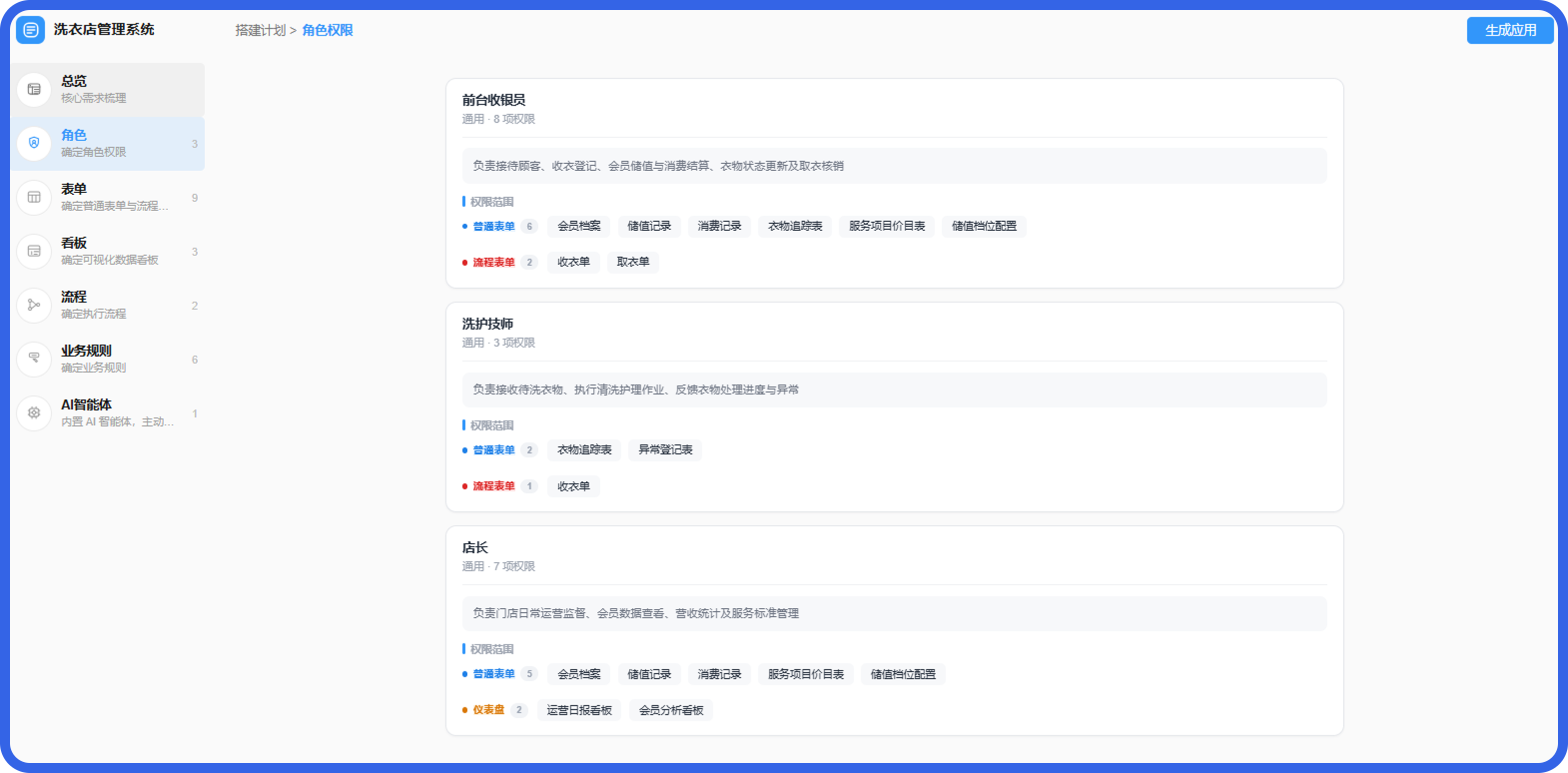Click 消费记录 tag in 店长 card
1568x773 pixels.
(720, 675)
